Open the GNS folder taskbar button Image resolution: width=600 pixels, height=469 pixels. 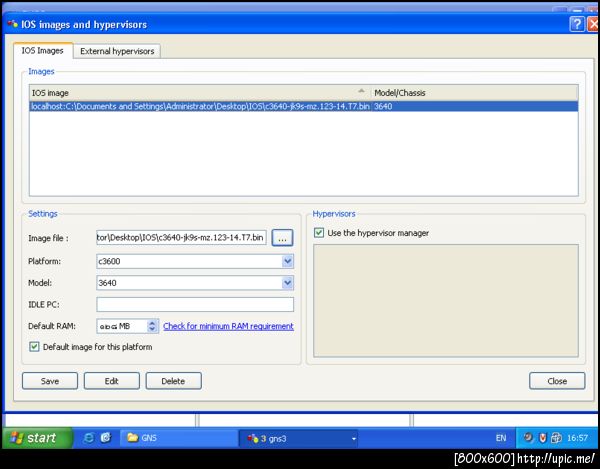point(179,438)
